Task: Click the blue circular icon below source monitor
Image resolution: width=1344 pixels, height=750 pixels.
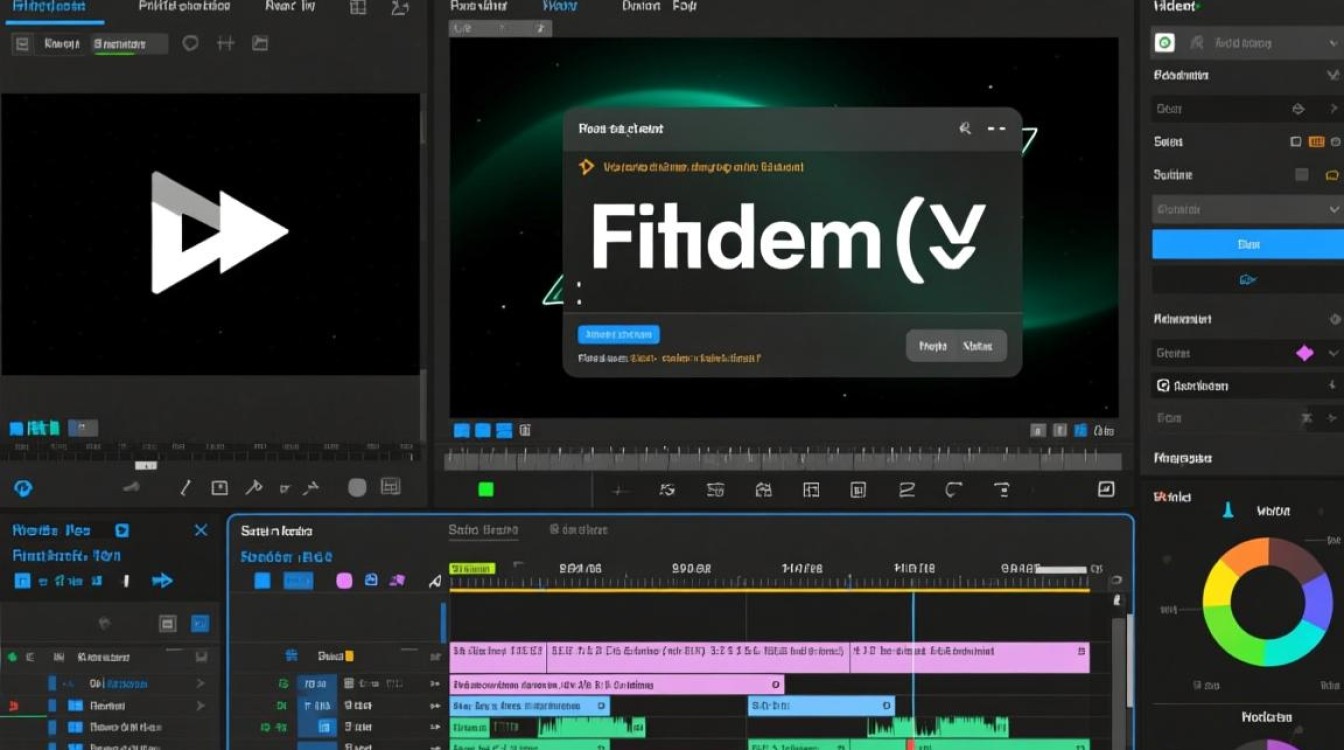Action: click(x=23, y=488)
